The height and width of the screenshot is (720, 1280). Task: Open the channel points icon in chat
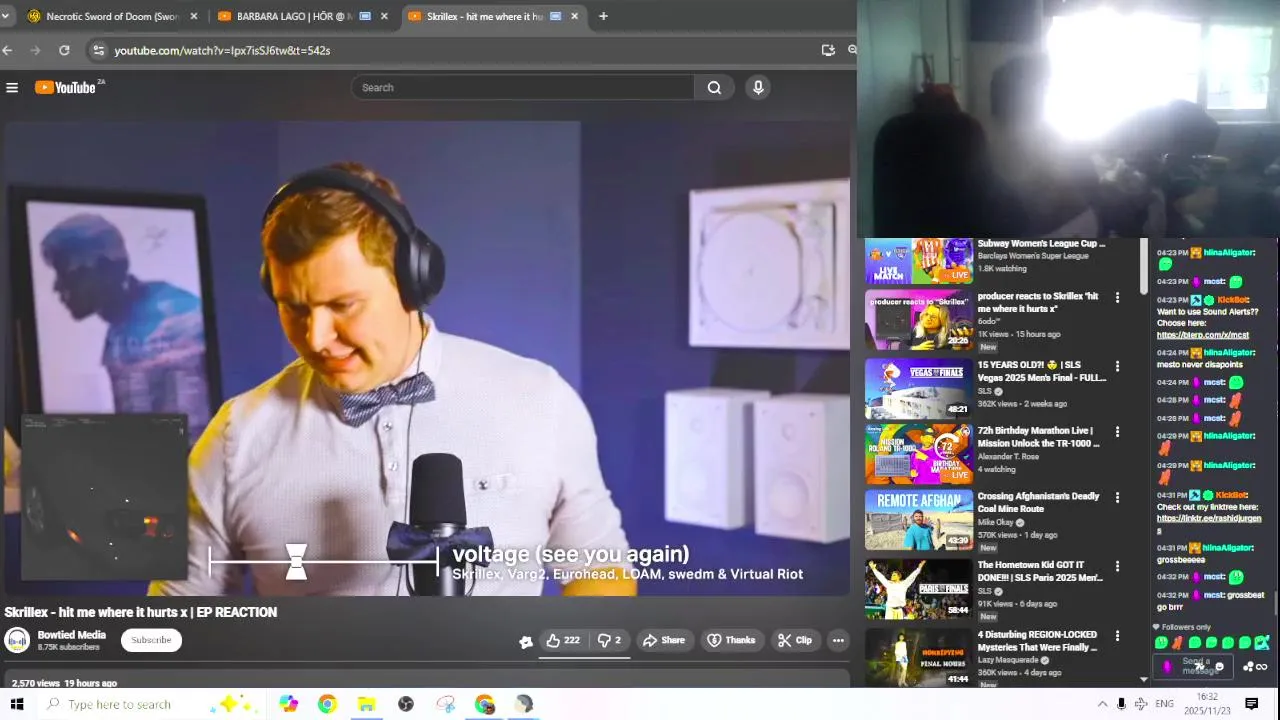coord(1248,667)
